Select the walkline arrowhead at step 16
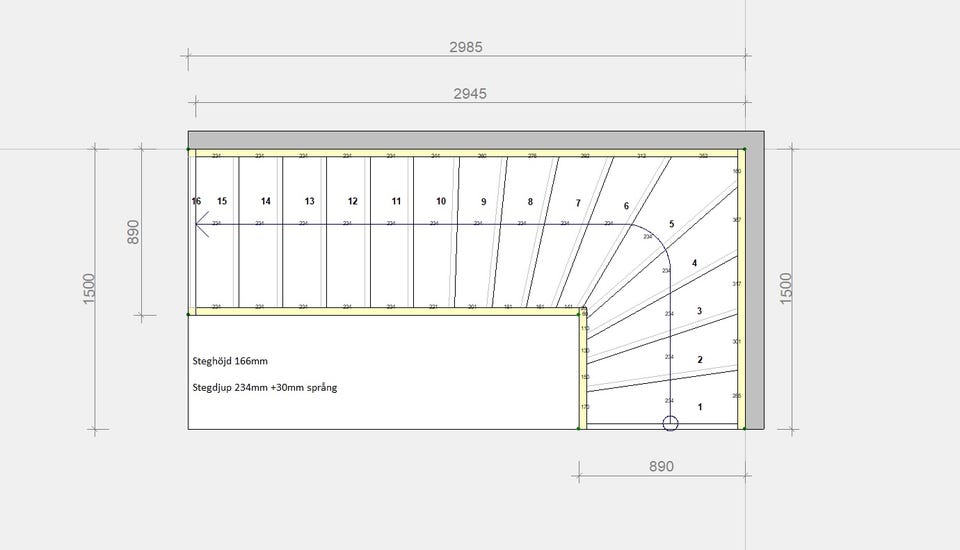960x550 pixels. tap(202, 224)
